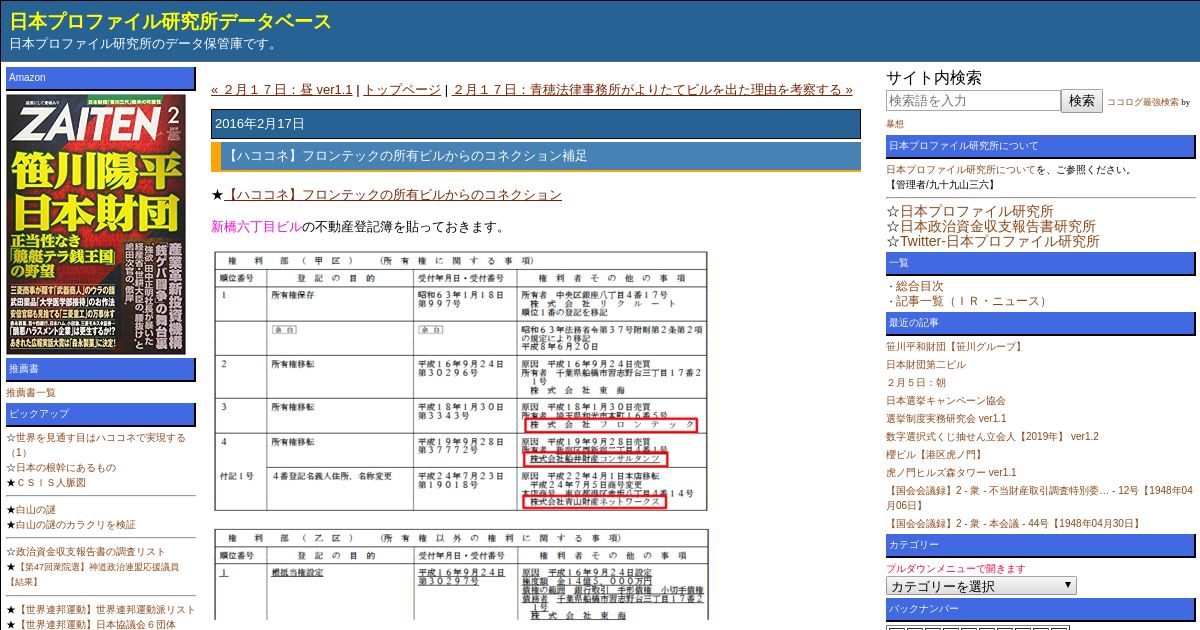Viewport: 1200px width, 630px height.
Task: Go to previous post ２月１７日：昼 ver1.1
Action: [x=282, y=90]
